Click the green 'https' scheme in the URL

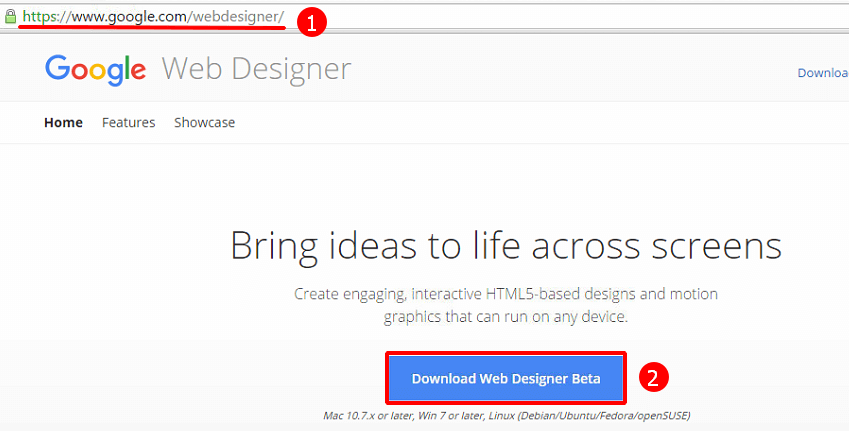pyautogui.click(x=42, y=17)
